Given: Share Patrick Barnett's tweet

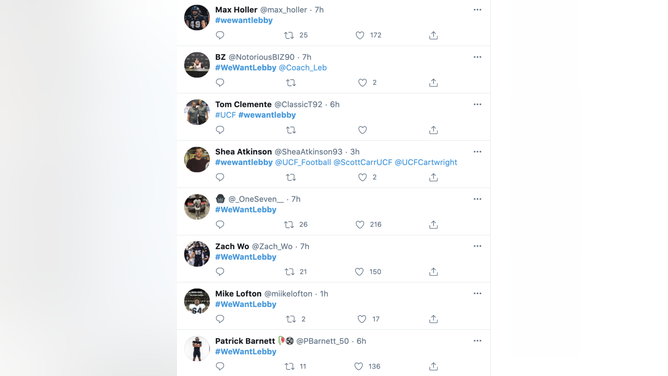Looking at the screenshot, I should tap(433, 366).
